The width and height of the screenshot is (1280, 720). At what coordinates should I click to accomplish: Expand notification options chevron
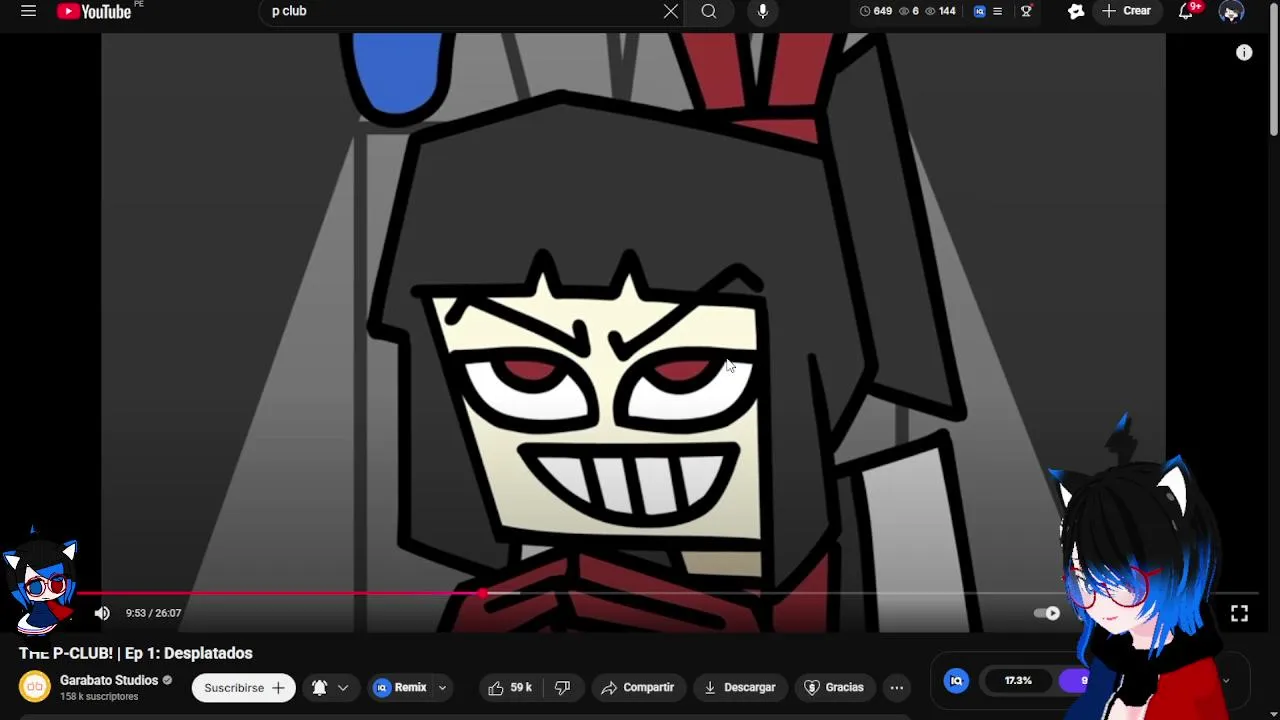343,688
